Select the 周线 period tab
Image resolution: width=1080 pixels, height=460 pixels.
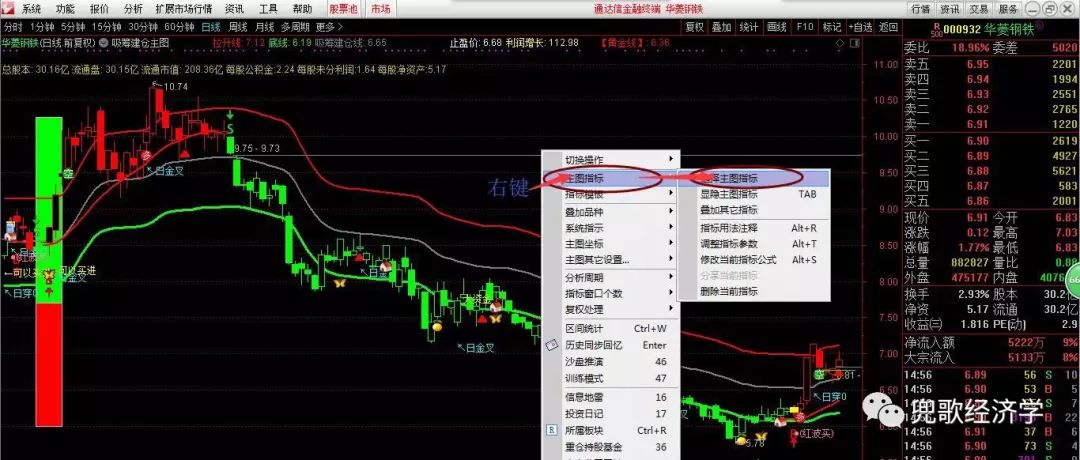[x=238, y=27]
